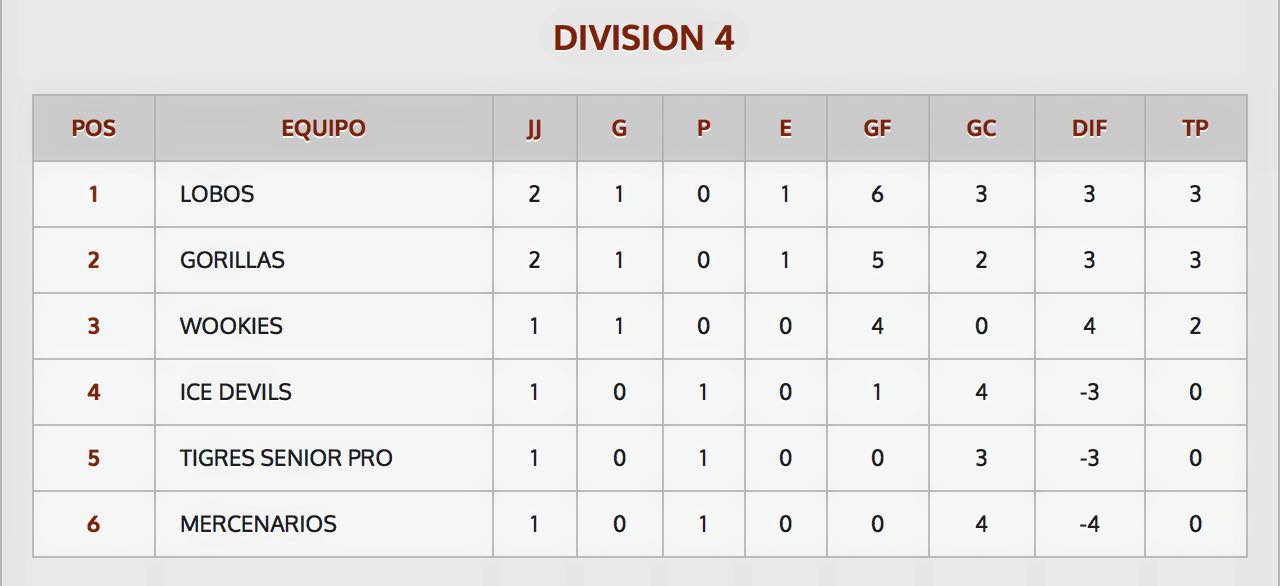
Task: Click the E column header
Action: pos(785,128)
